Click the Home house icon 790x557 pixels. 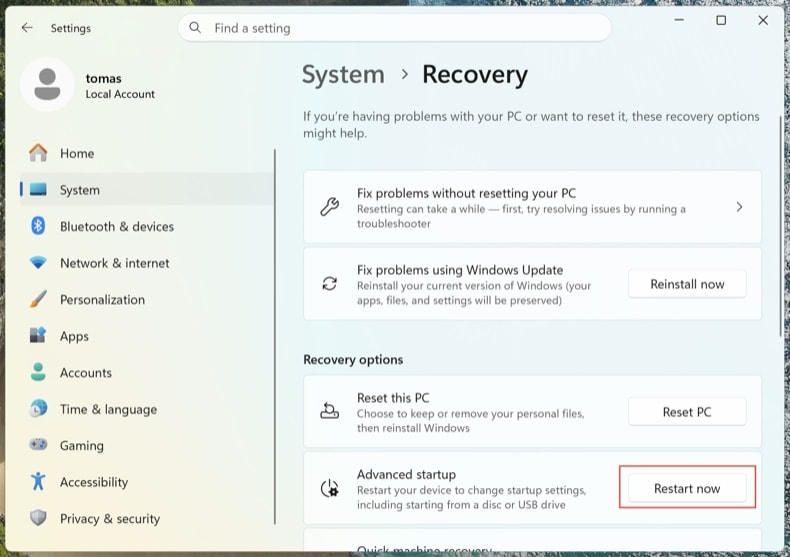tap(38, 153)
